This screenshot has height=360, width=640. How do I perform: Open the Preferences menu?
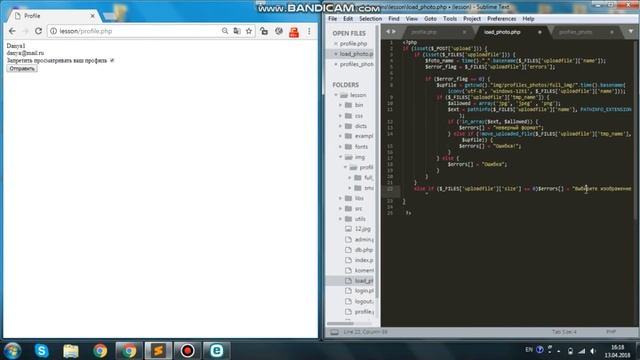[502, 19]
